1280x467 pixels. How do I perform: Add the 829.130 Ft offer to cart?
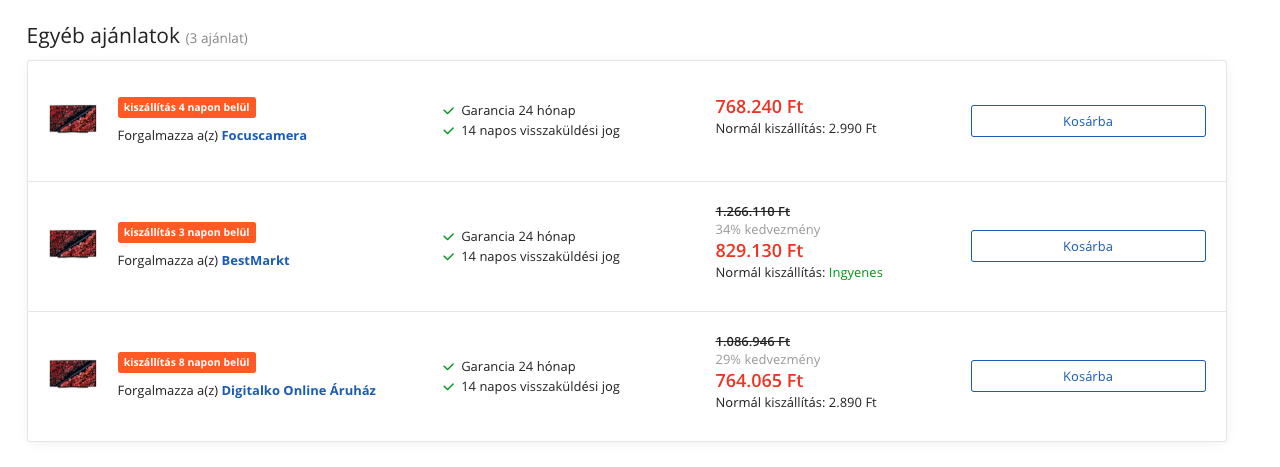(x=1088, y=246)
